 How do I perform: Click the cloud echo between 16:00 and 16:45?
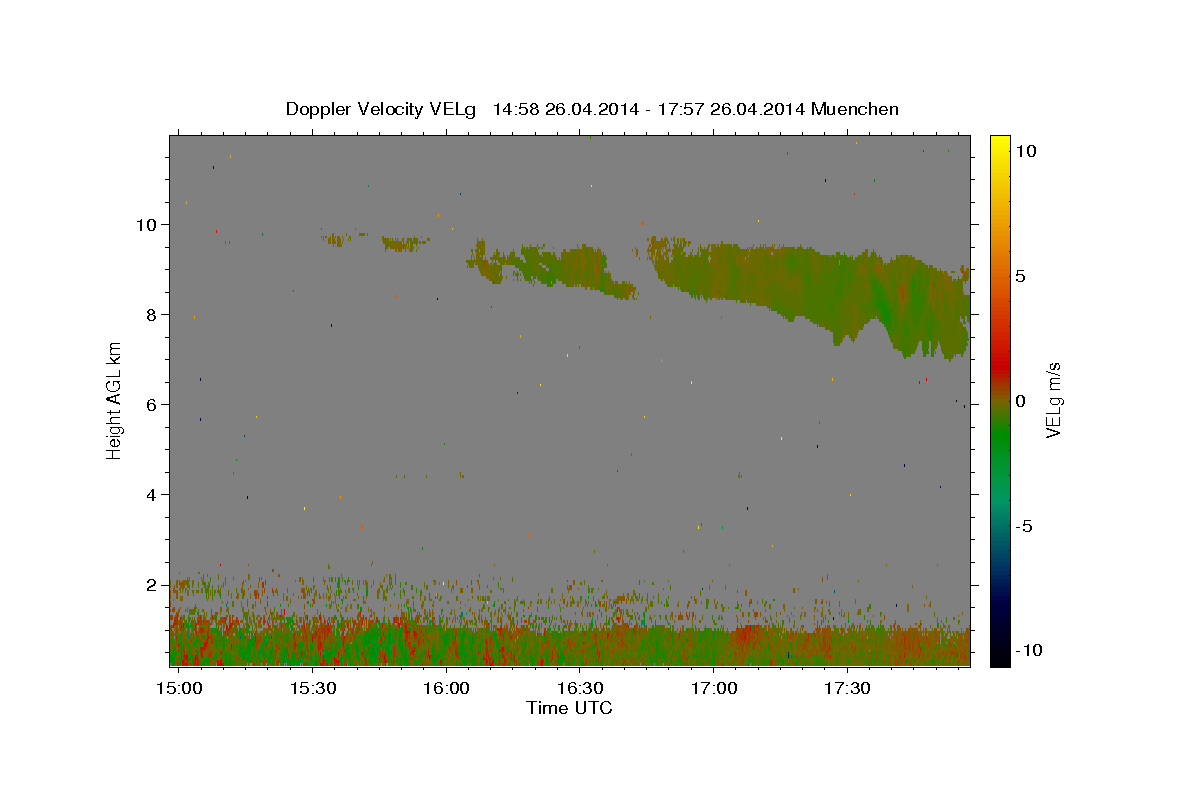coord(550,268)
